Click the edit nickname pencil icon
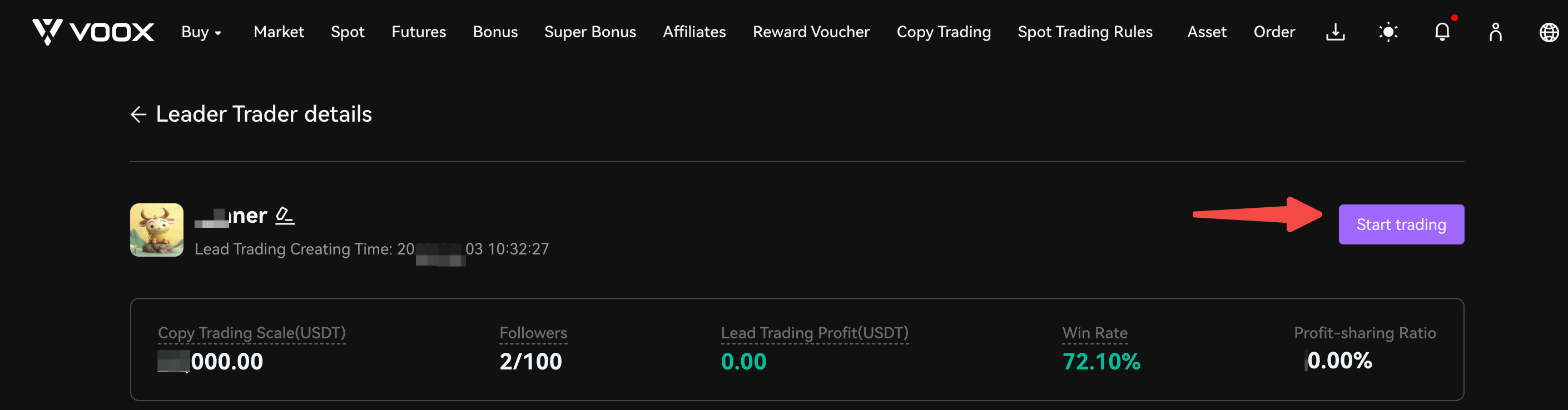Screen dimensions: 1568x410 (x=285, y=216)
